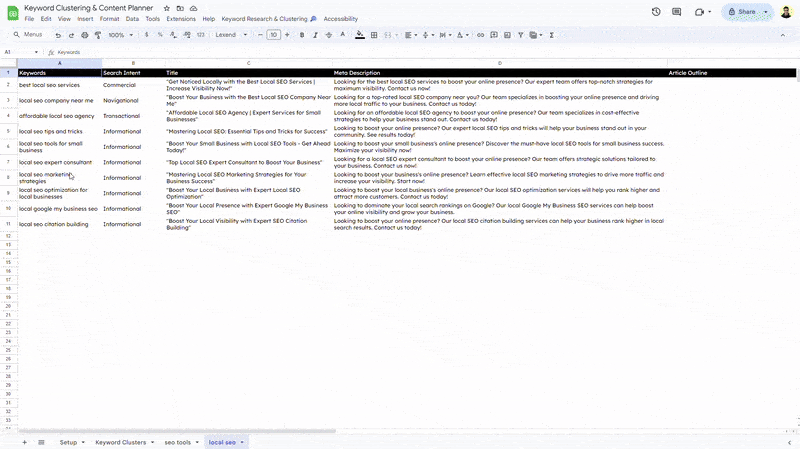Open the Data menu
Viewport: 800px width, 449px height.
point(132,19)
